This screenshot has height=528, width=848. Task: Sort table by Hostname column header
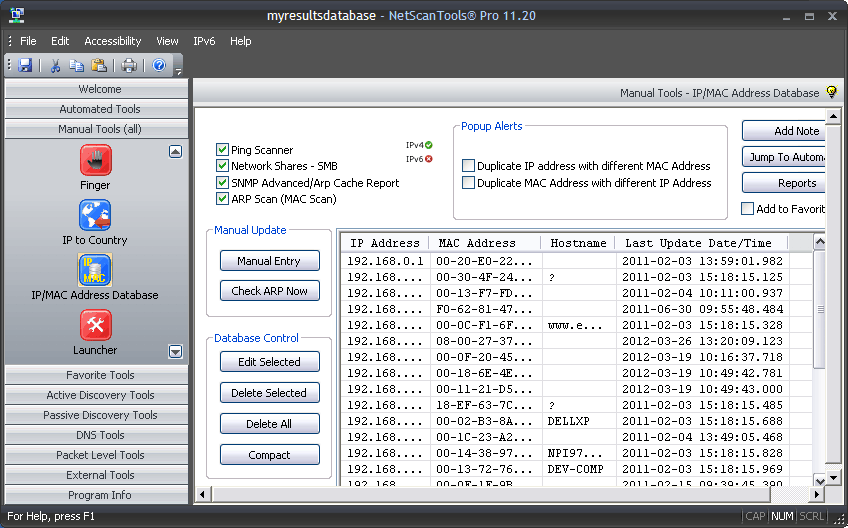pos(578,243)
